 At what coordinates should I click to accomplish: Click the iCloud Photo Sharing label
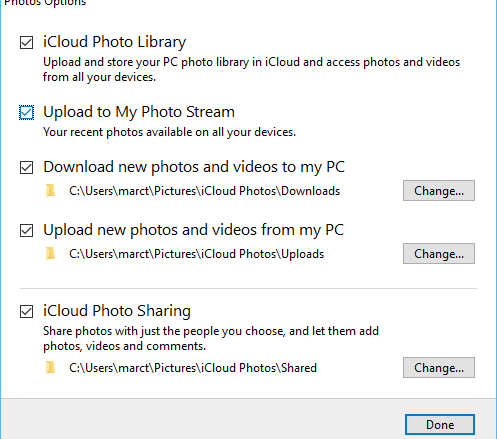point(117,311)
